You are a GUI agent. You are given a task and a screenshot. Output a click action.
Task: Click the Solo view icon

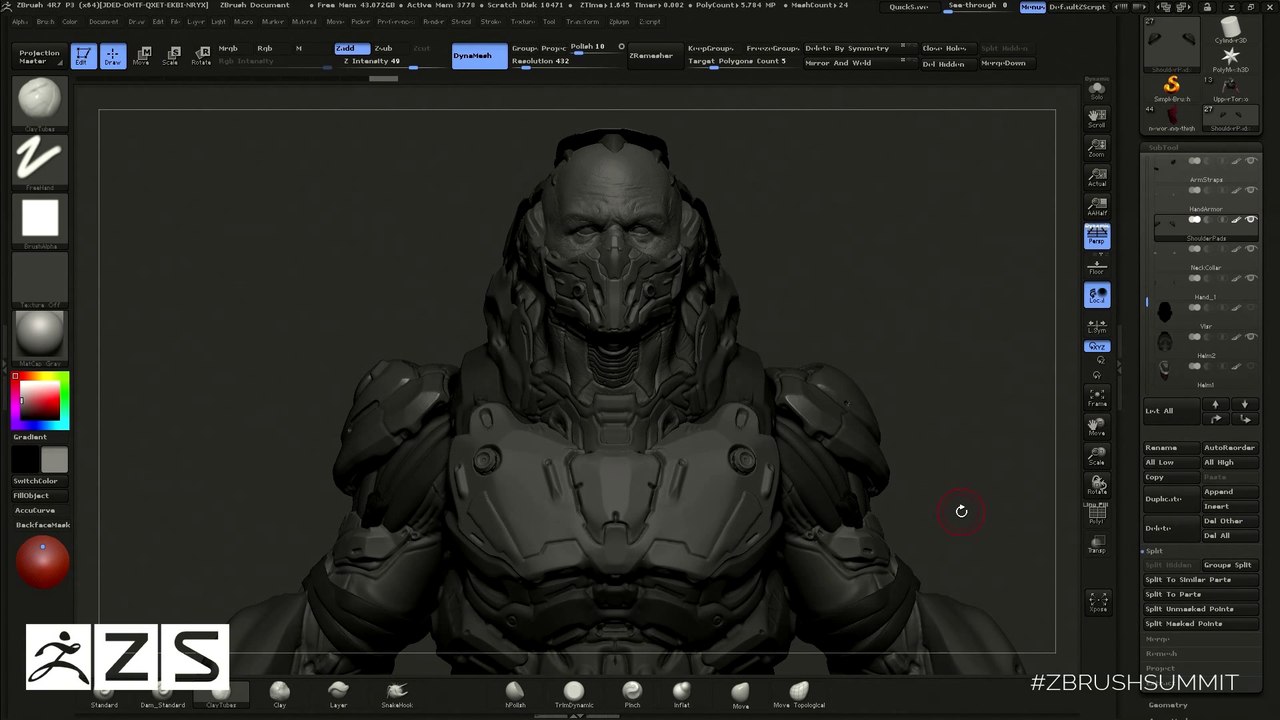point(1097,91)
